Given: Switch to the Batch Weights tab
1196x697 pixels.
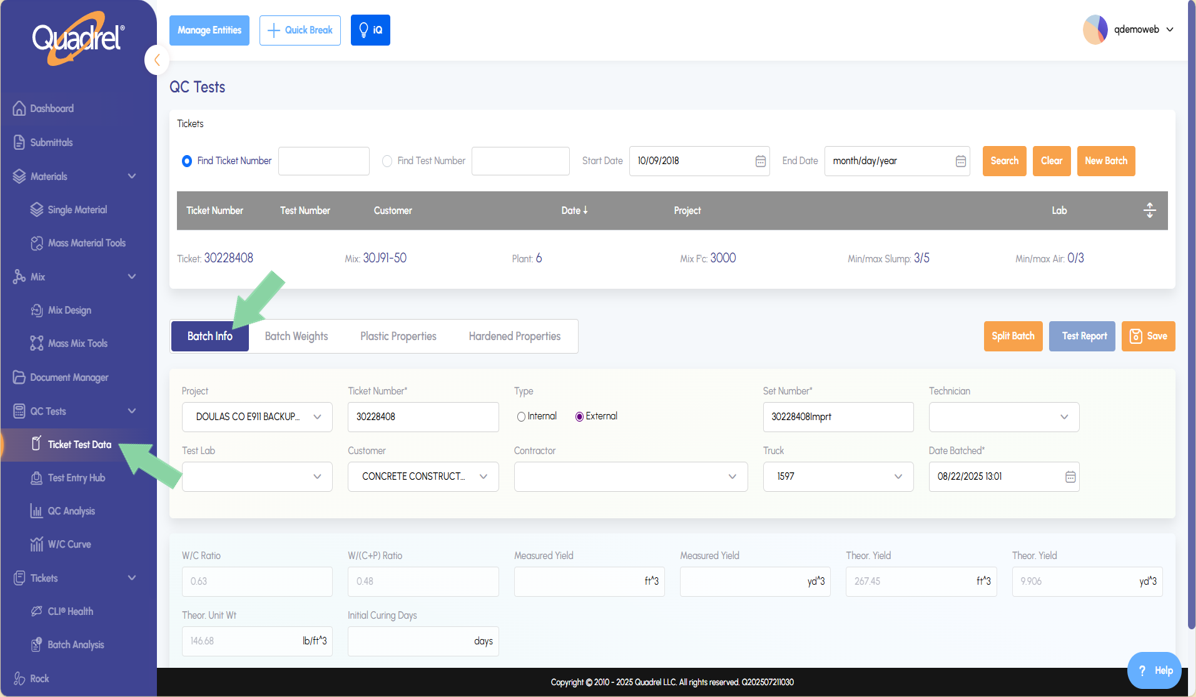Looking at the screenshot, I should 297,336.
